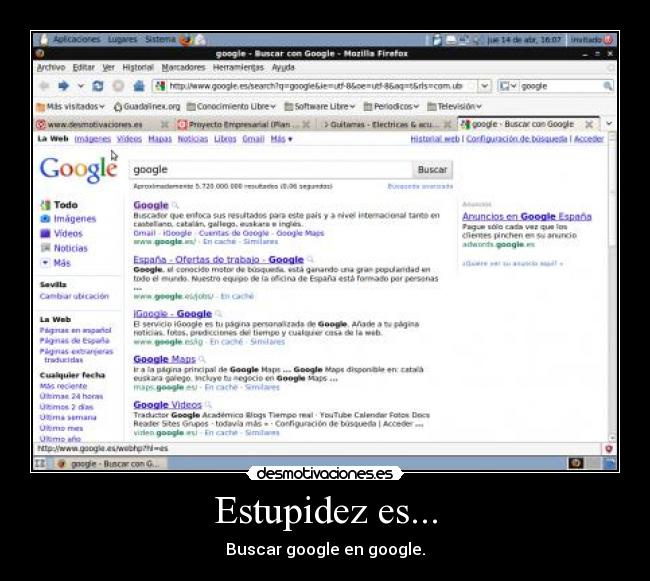This screenshot has width=650, height=581.
Task: Open the Ver menu
Action: [x=109, y=67]
